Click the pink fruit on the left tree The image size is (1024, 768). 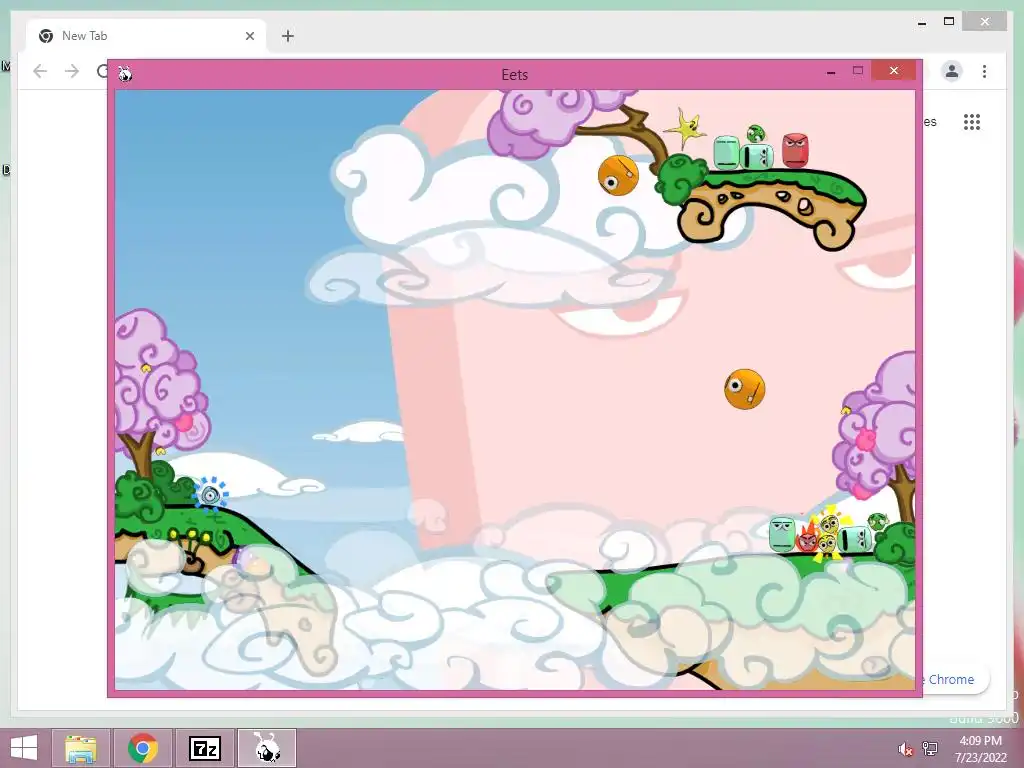click(x=184, y=423)
